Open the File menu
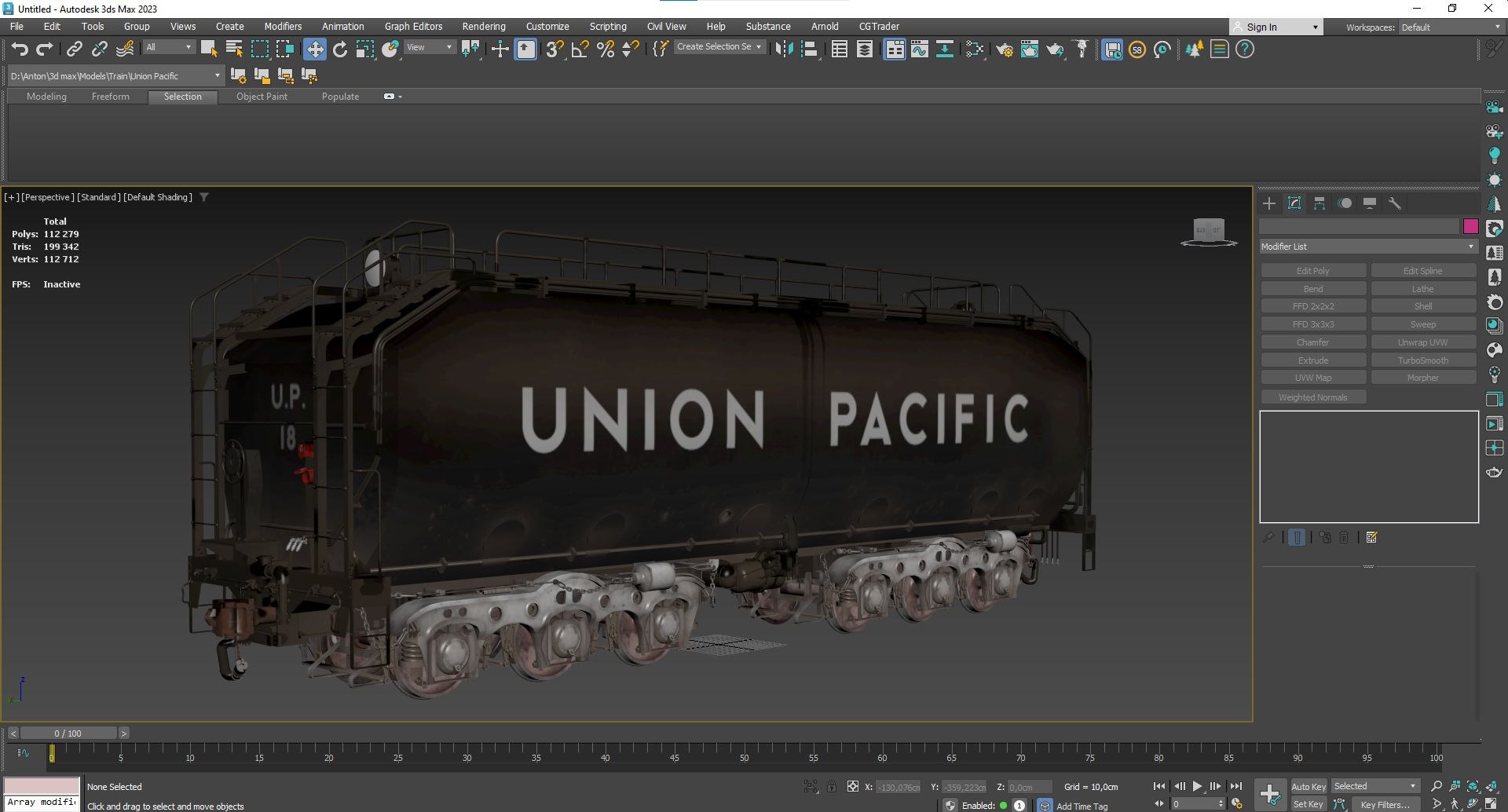 coord(16,27)
